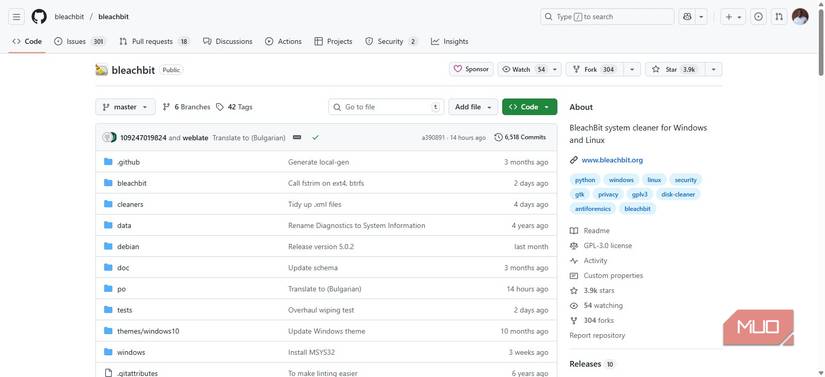Screen dimensions: 825x377
Task: Expand commit message ellipsis button
Action: point(297,138)
